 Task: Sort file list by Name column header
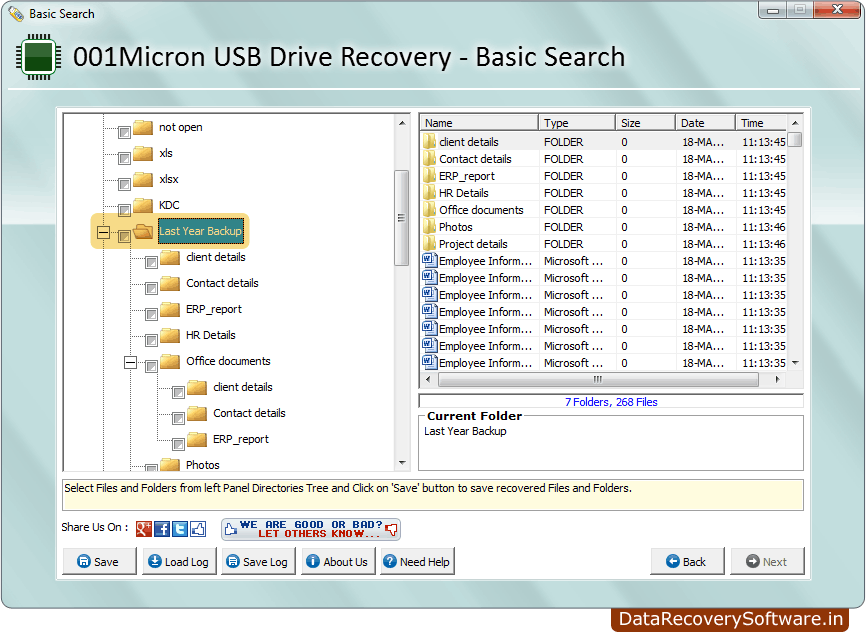click(479, 123)
